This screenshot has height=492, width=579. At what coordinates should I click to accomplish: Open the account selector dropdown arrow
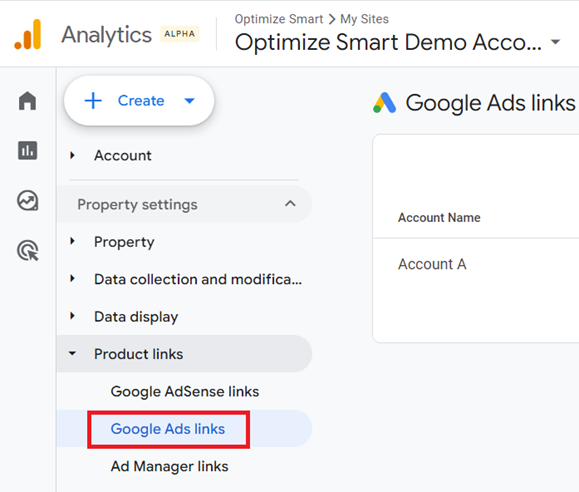(x=555, y=42)
